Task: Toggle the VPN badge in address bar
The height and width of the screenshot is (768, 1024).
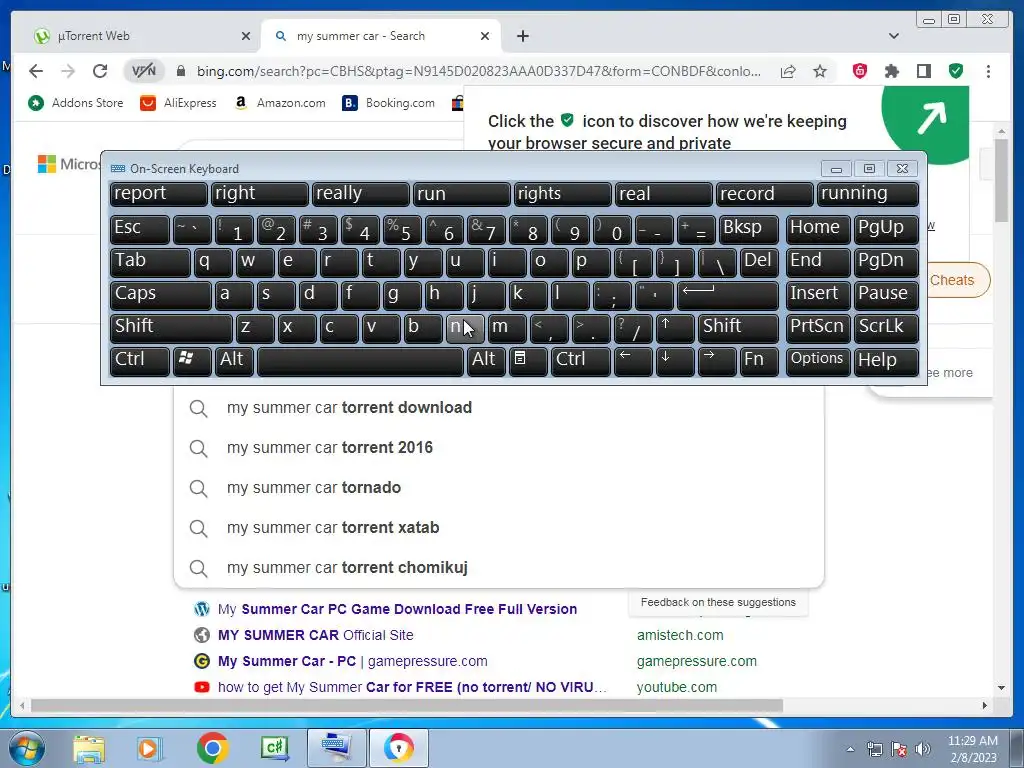Action: pos(144,71)
